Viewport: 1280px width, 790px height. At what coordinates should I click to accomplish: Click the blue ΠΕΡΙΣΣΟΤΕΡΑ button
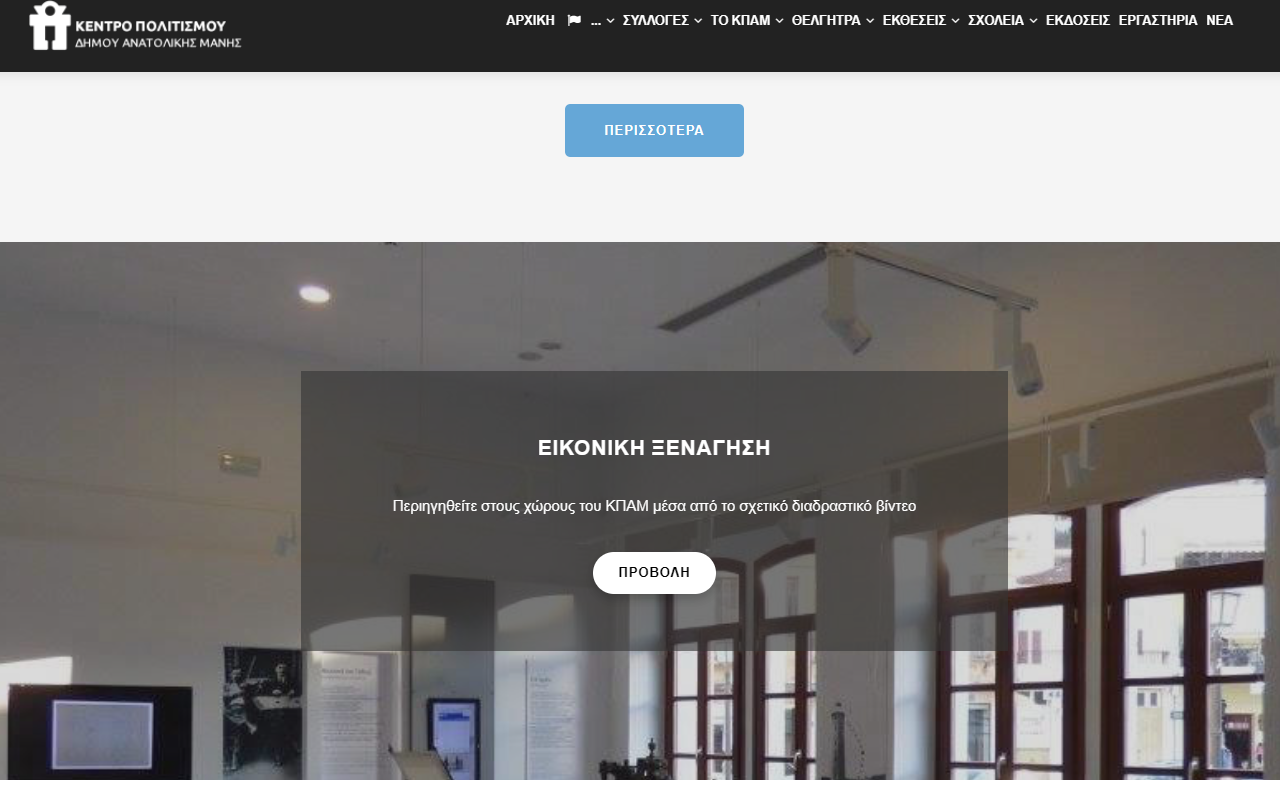click(x=654, y=130)
